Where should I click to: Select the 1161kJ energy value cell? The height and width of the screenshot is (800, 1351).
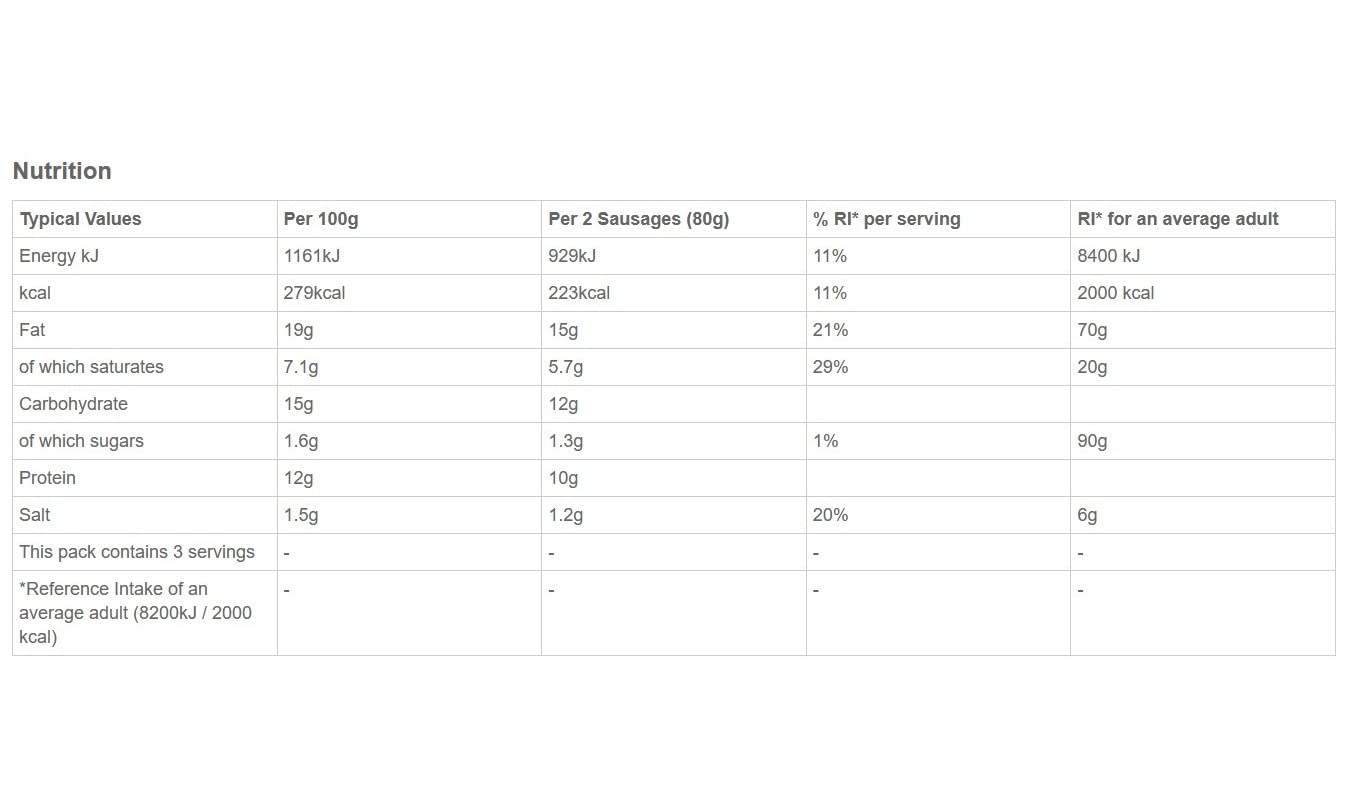pos(312,256)
